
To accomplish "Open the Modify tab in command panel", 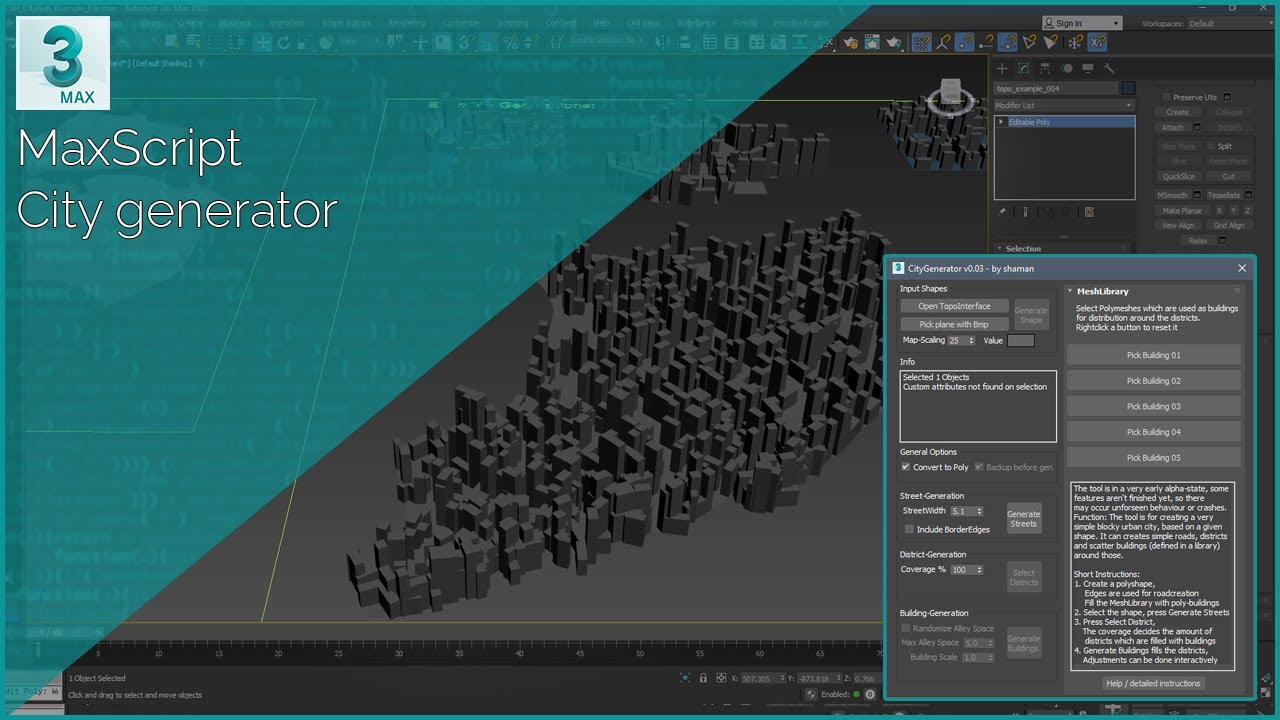I will pos(1023,69).
